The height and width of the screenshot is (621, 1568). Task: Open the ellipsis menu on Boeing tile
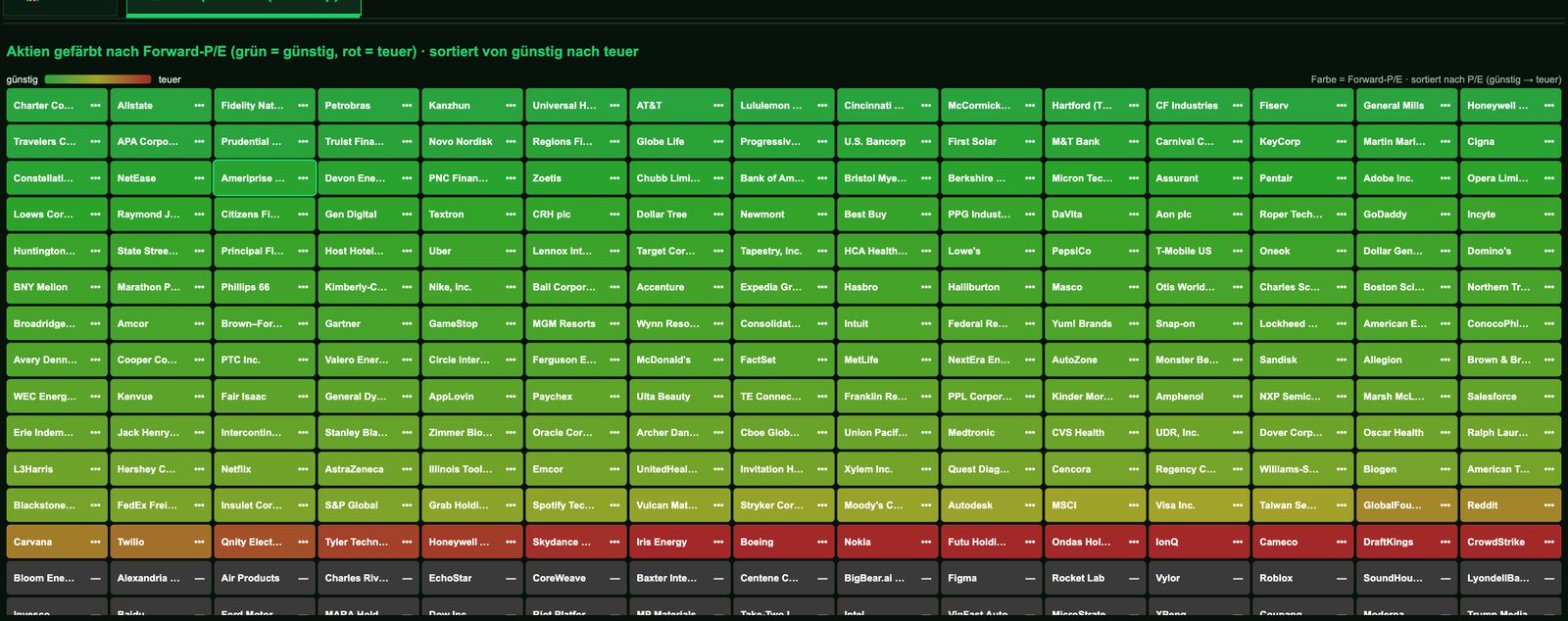point(822,542)
